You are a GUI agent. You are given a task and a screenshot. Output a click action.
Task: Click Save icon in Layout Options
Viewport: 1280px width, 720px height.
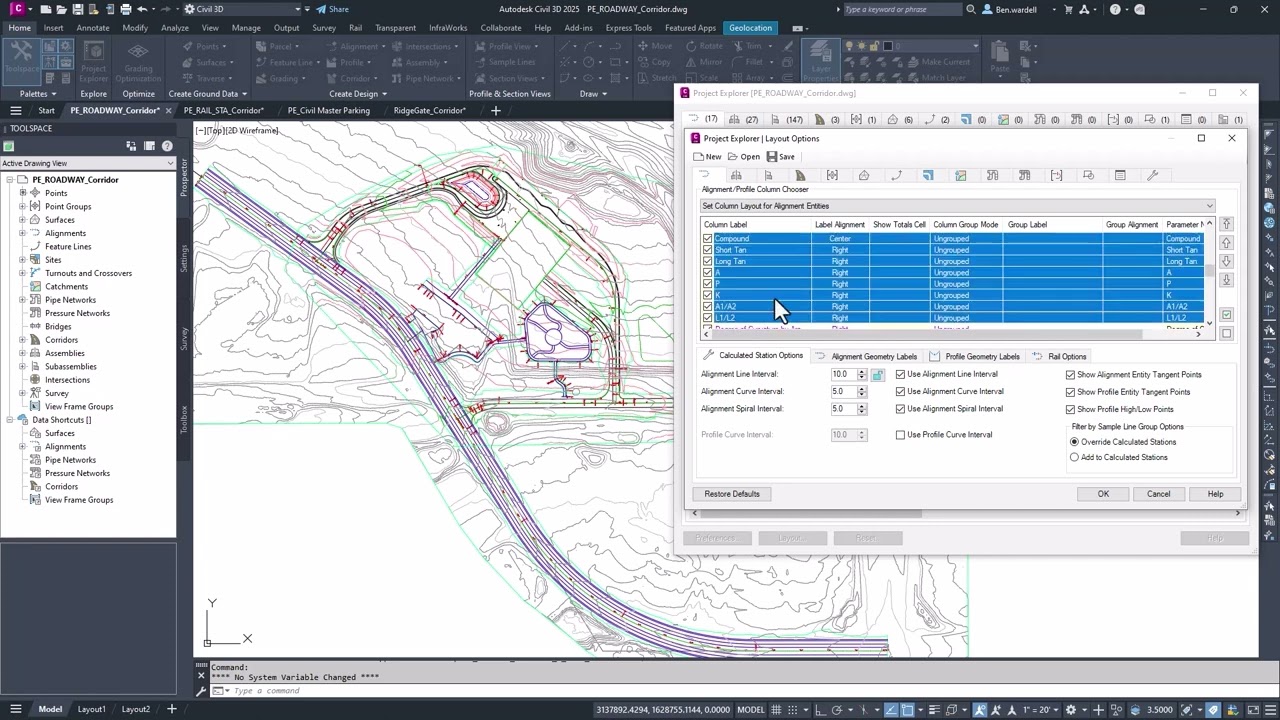click(x=781, y=157)
